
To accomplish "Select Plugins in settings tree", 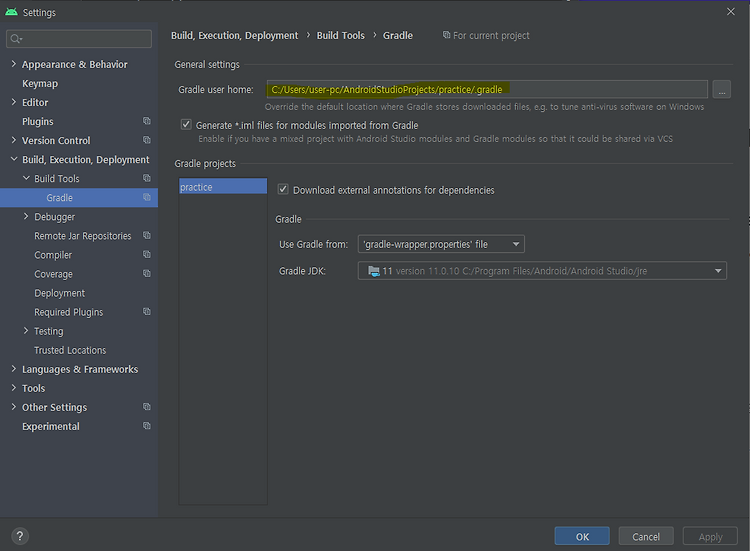I will point(38,121).
